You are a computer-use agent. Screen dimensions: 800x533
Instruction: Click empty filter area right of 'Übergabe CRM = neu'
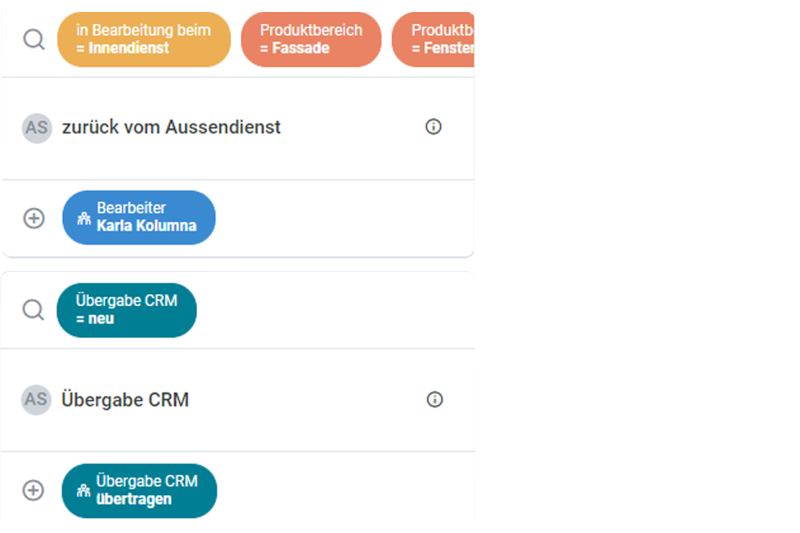click(330, 310)
